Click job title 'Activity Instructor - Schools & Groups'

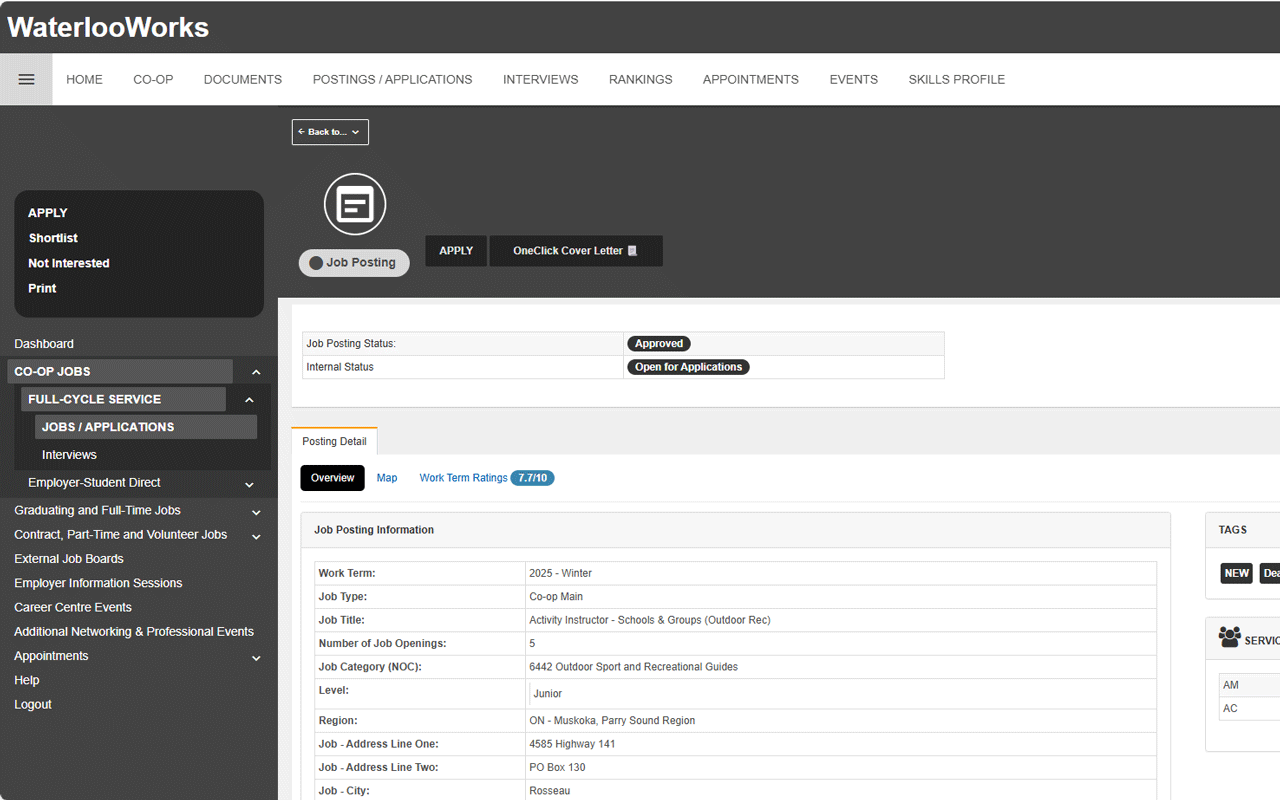click(650, 620)
